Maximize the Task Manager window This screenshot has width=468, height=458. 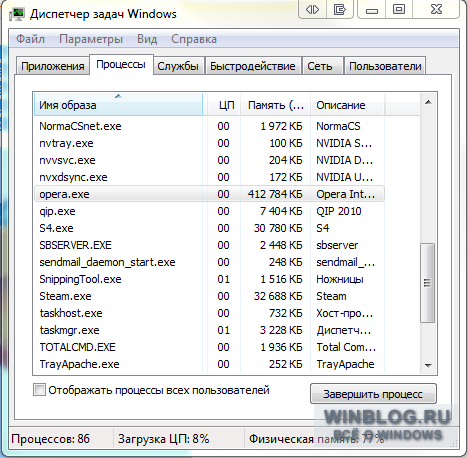399,10
